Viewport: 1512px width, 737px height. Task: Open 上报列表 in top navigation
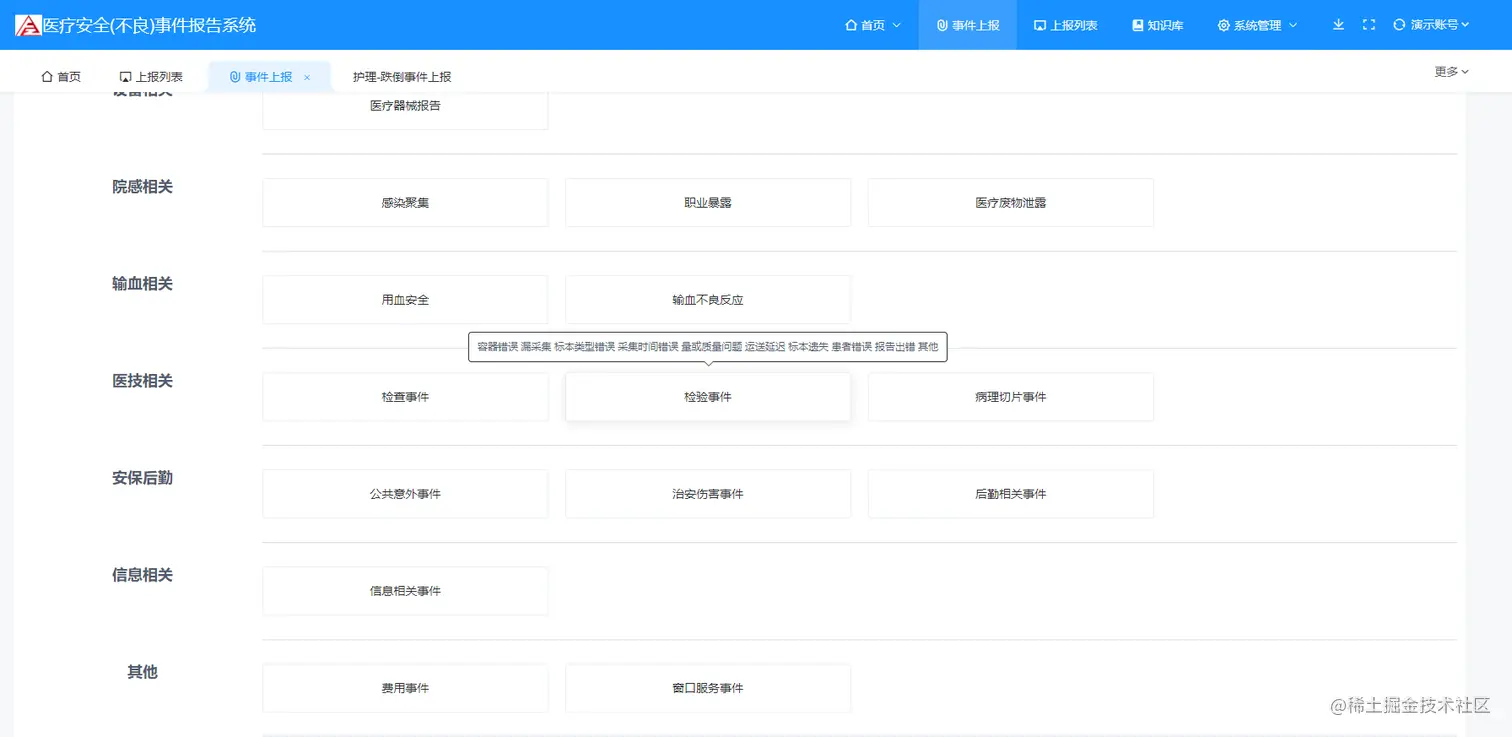(x=1066, y=25)
